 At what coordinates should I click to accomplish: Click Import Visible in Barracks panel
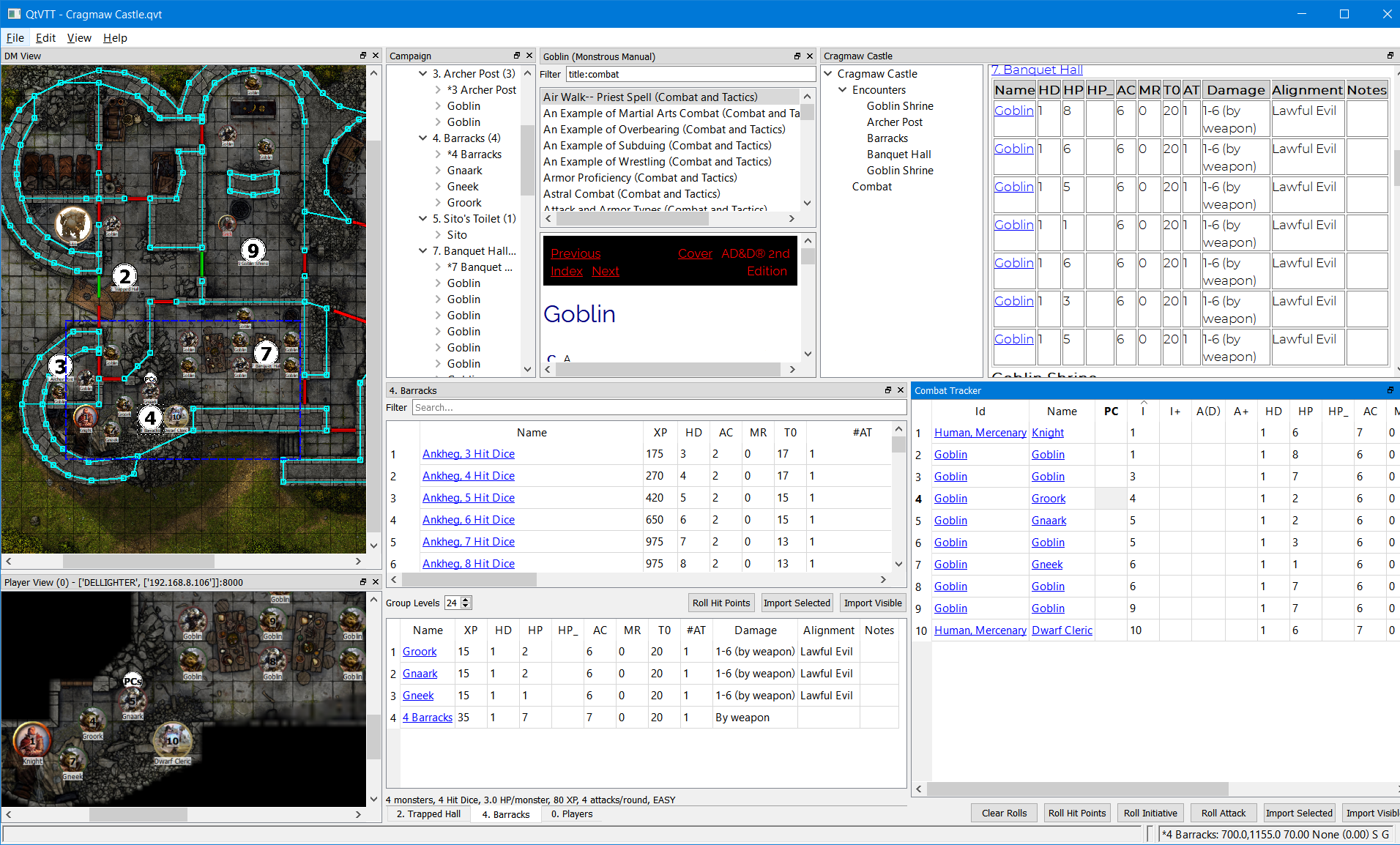pyautogui.click(x=873, y=603)
